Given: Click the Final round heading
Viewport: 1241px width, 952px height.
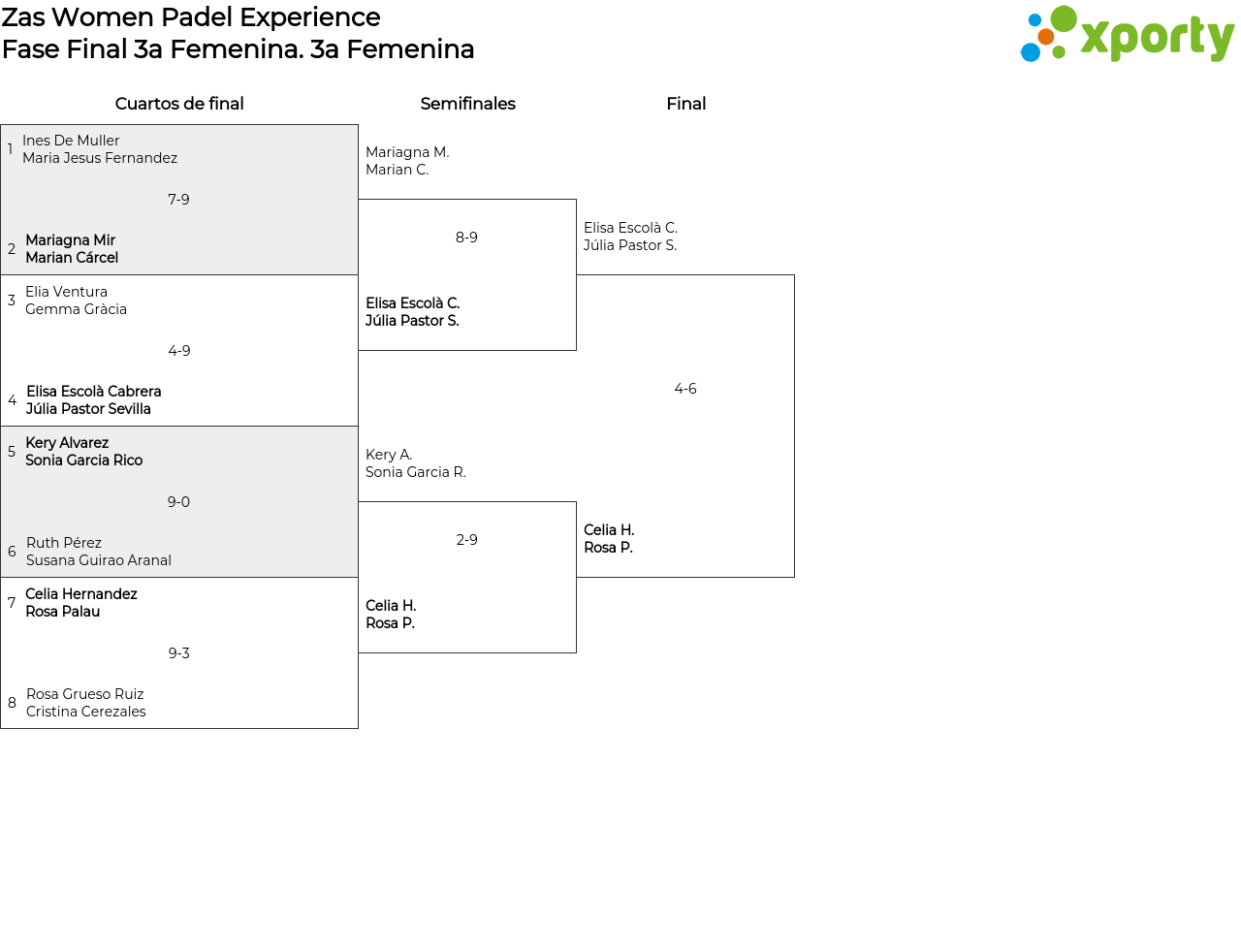Looking at the screenshot, I should 685,104.
